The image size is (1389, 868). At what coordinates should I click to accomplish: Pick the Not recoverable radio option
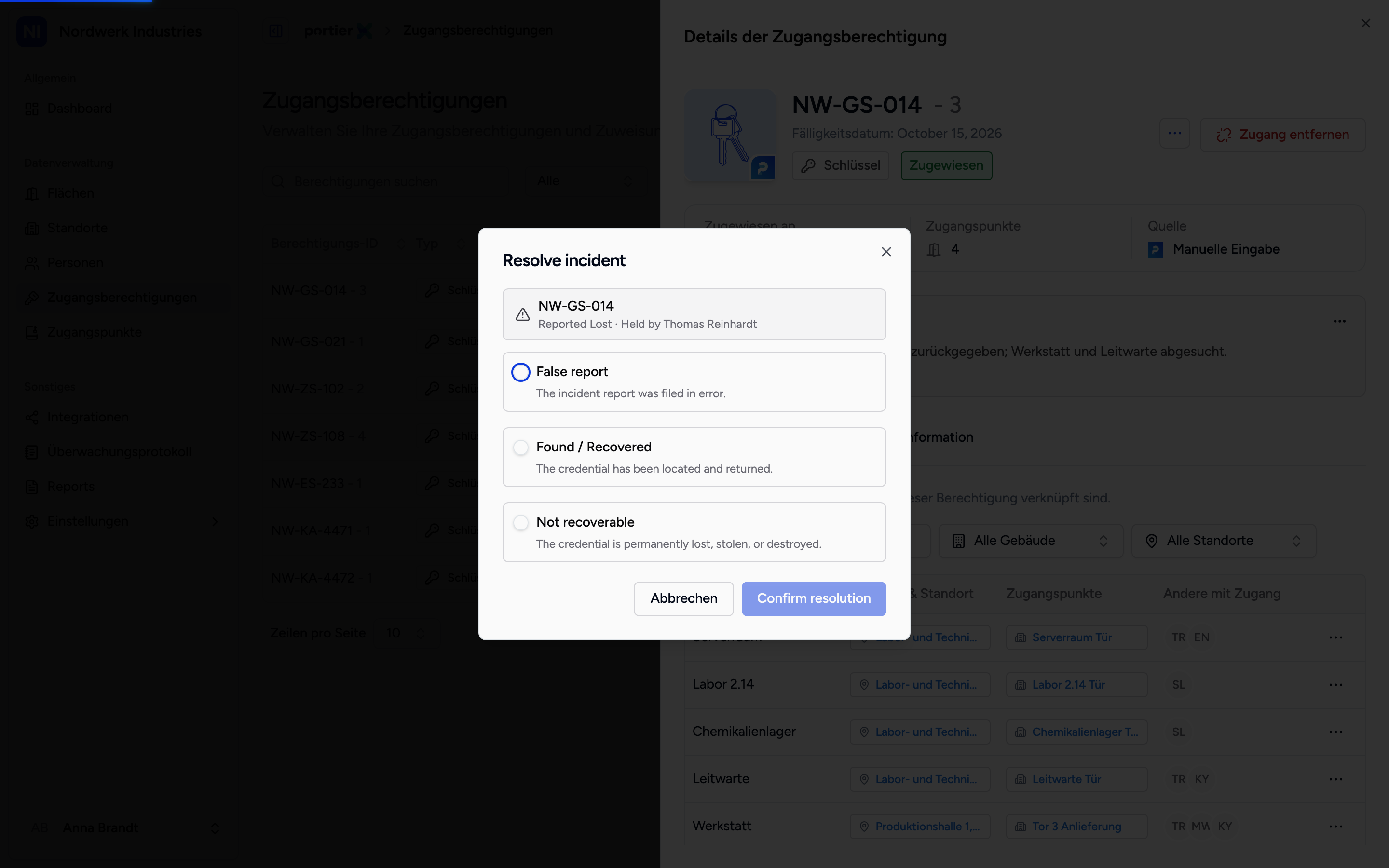520,522
